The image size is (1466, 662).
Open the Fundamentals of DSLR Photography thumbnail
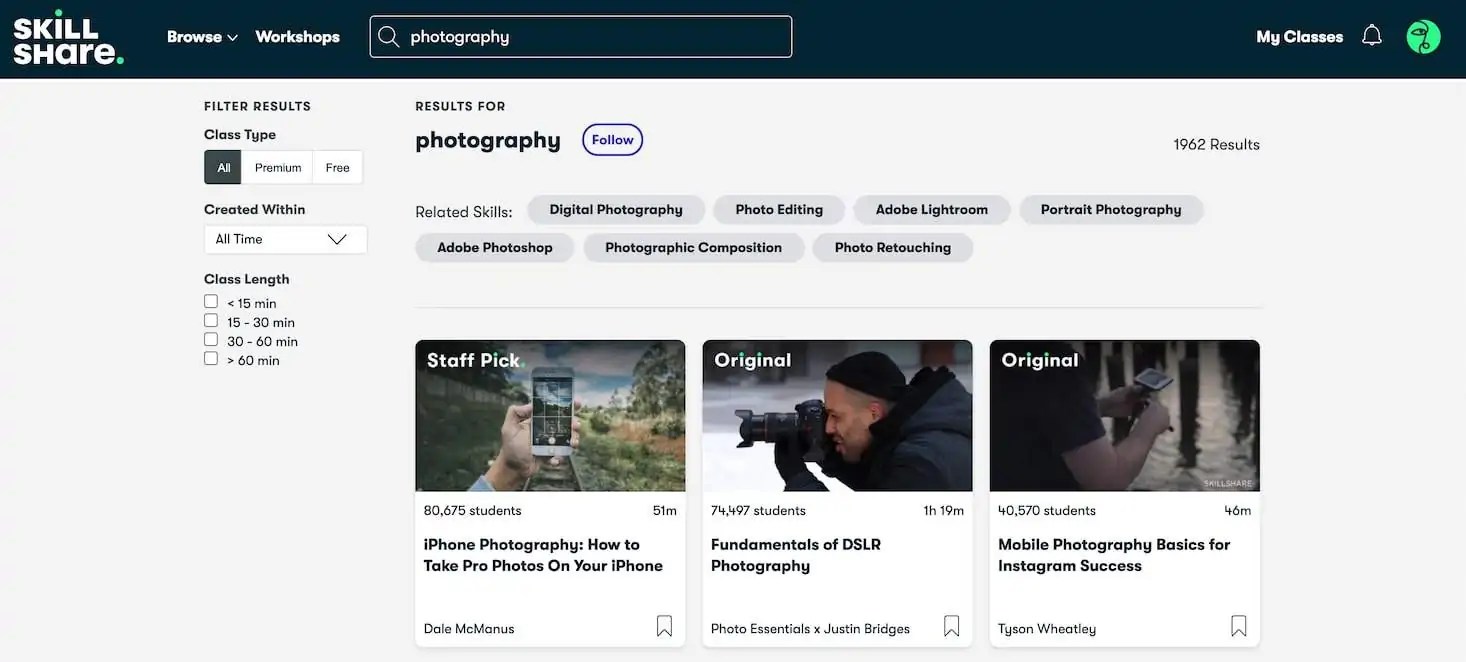(837, 414)
